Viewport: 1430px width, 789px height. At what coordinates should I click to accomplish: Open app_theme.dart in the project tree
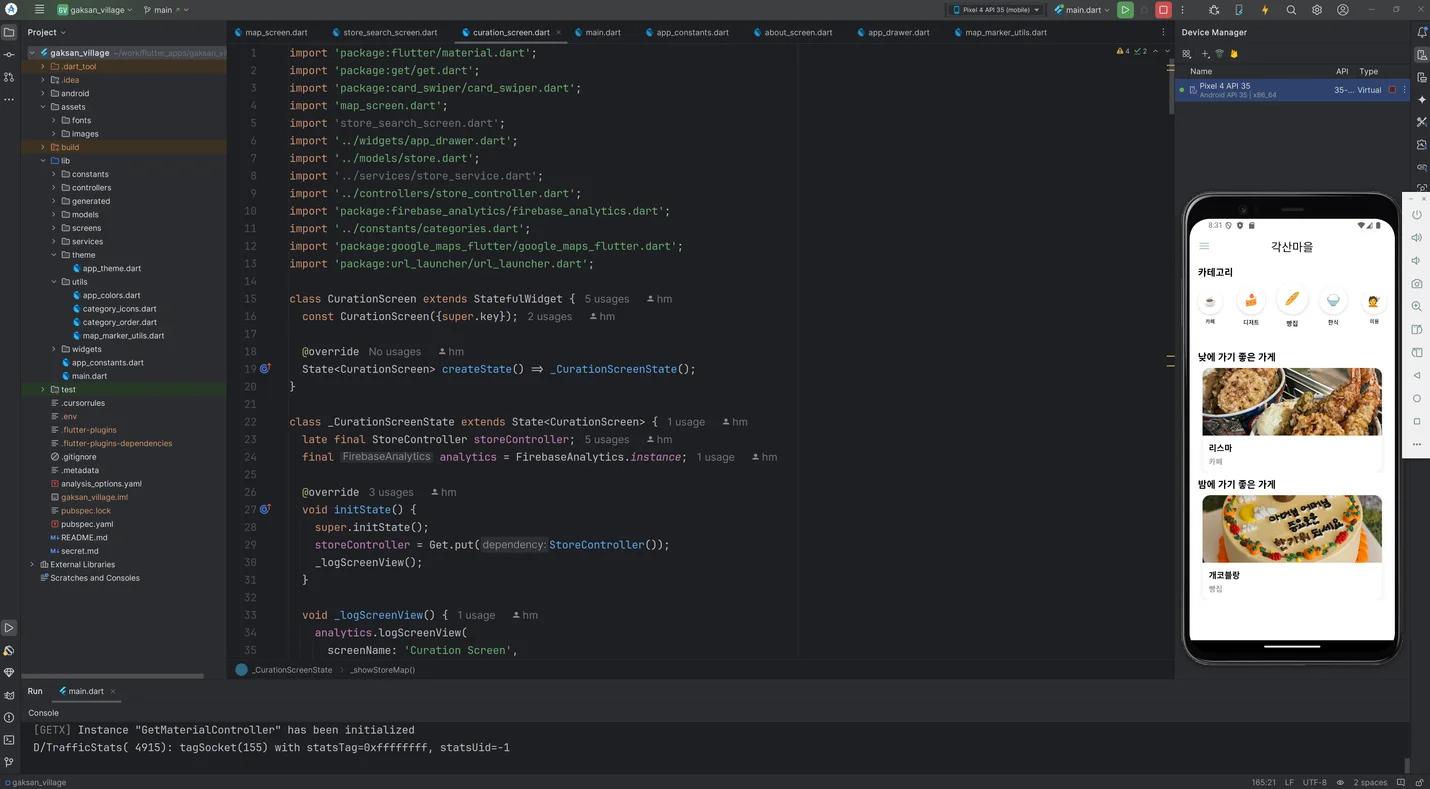pos(111,268)
